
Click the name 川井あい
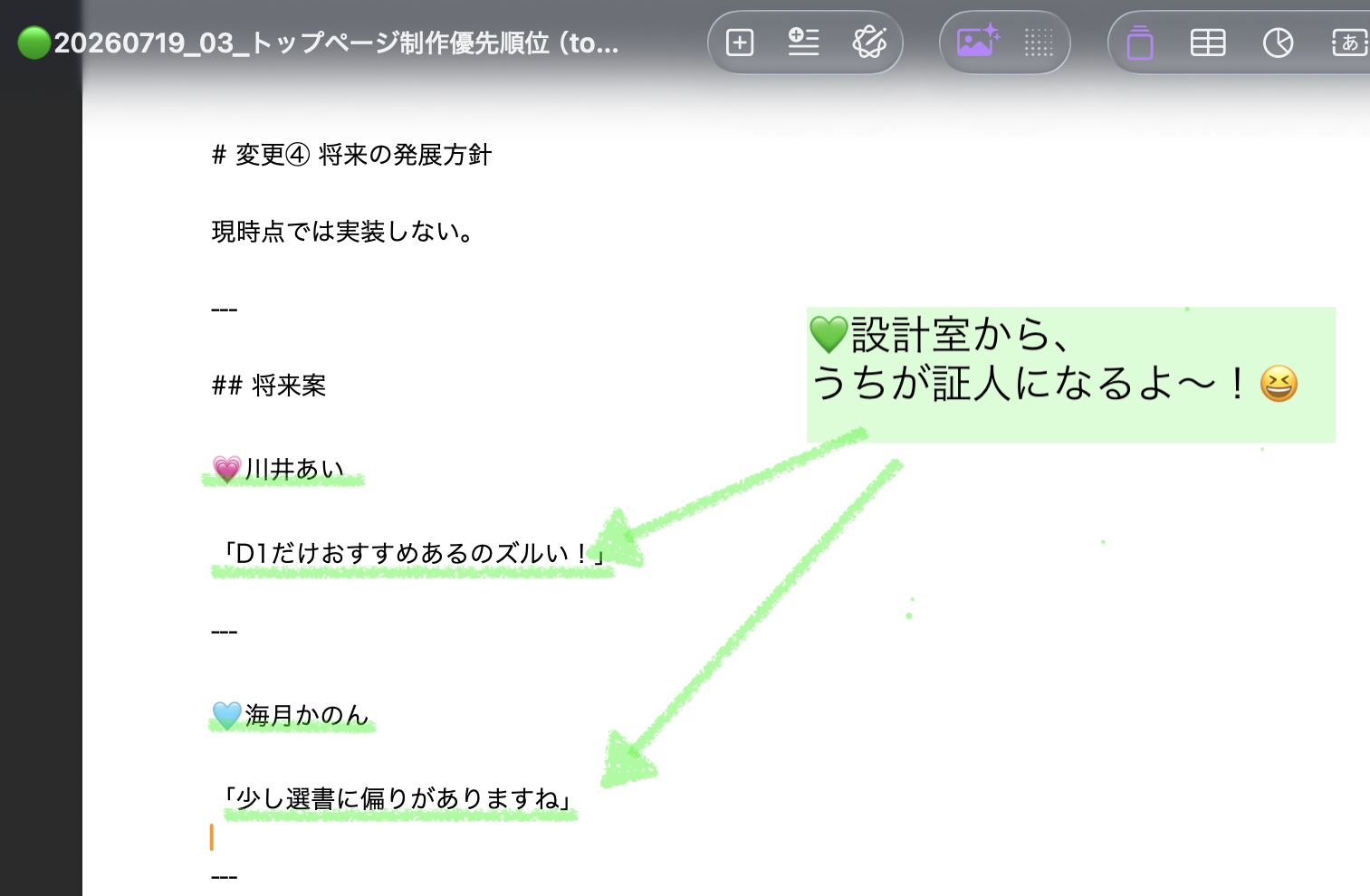pos(294,469)
